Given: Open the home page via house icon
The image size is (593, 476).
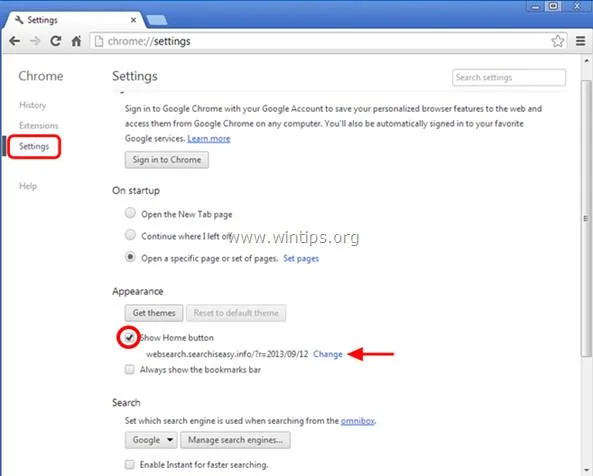Looking at the screenshot, I should 76,41.
